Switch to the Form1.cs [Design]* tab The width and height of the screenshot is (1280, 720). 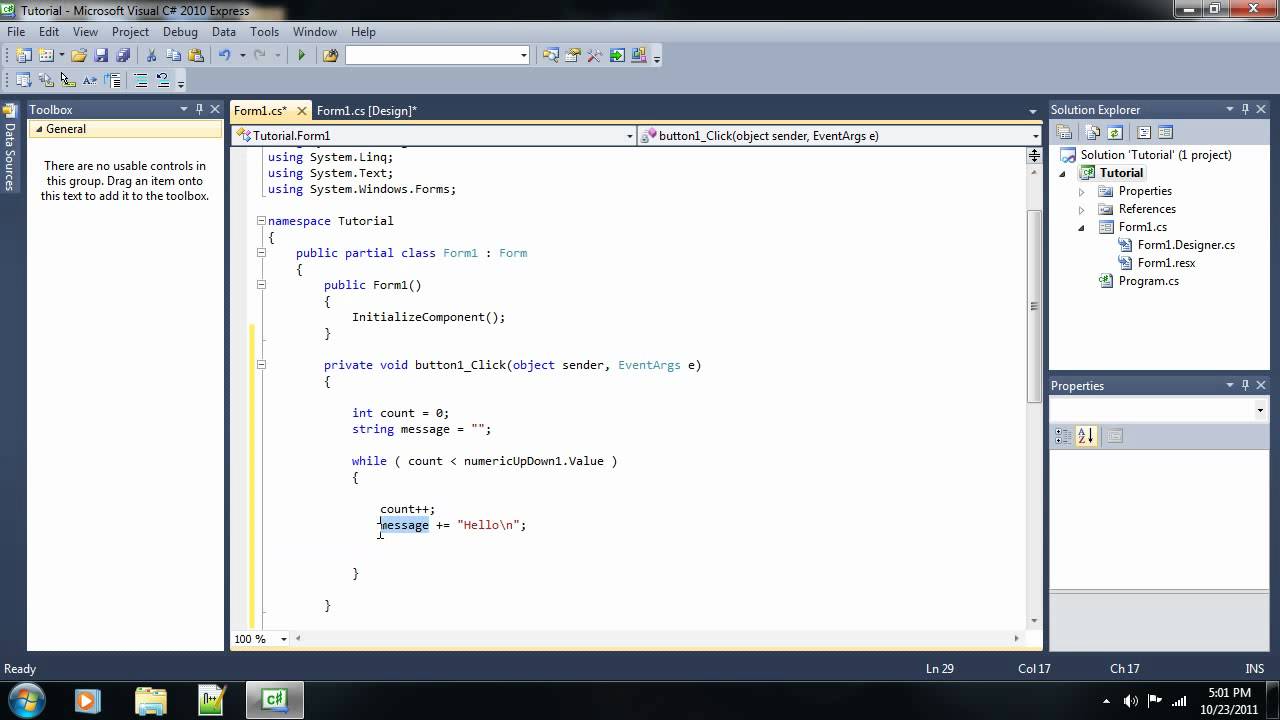pyautogui.click(x=367, y=111)
